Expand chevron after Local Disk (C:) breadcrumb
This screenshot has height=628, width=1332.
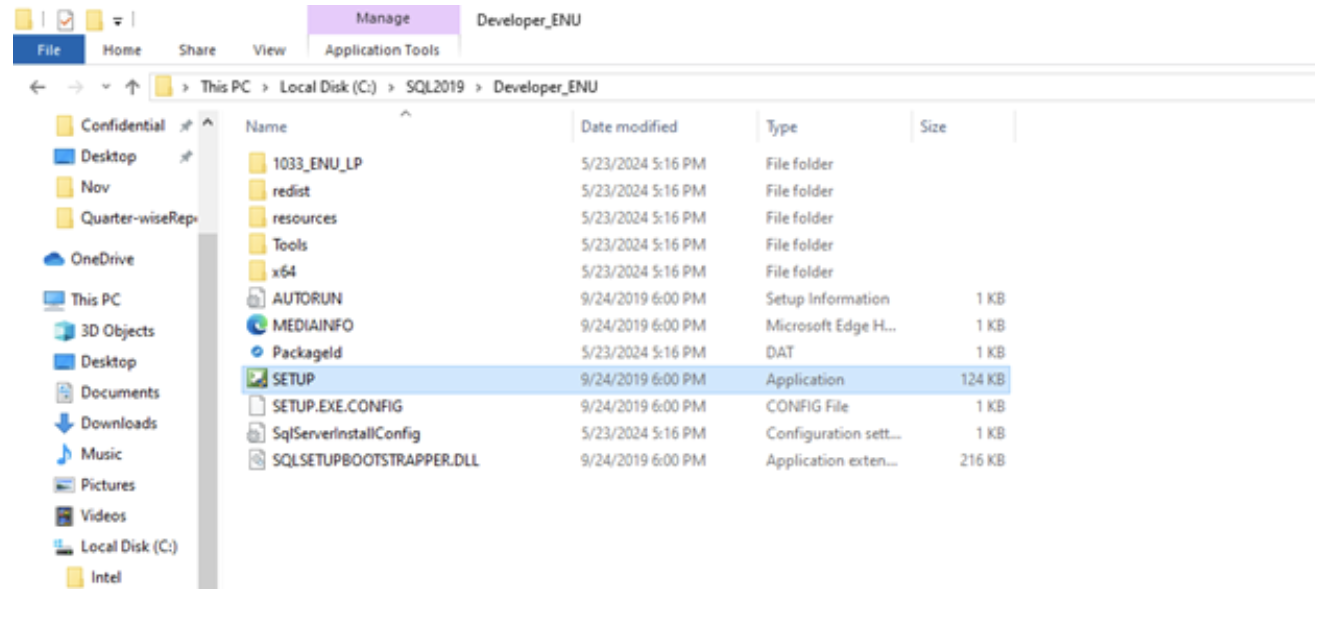pyautogui.click(x=392, y=87)
